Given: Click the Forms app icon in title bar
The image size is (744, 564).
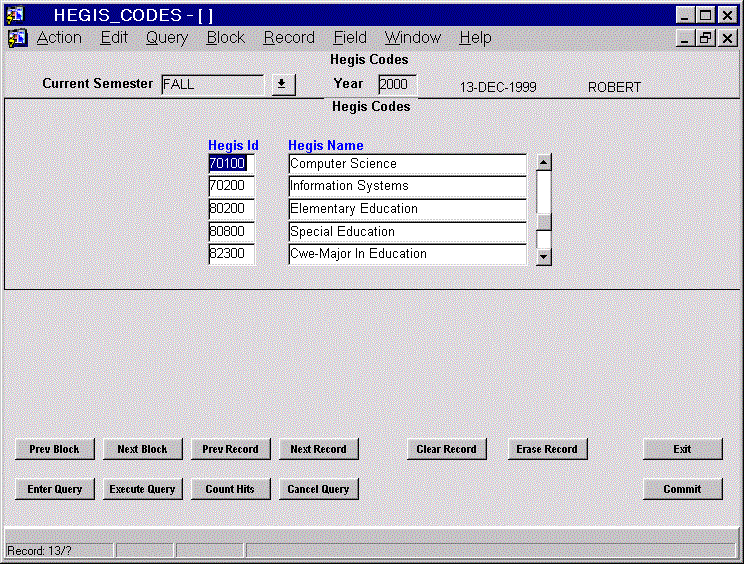Looking at the screenshot, I should [x=15, y=15].
